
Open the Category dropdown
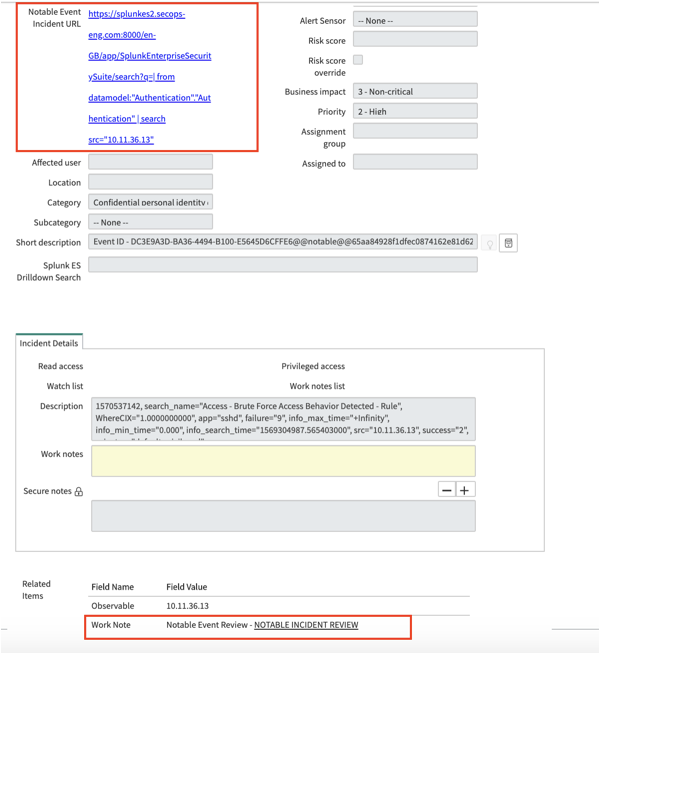tap(150, 202)
